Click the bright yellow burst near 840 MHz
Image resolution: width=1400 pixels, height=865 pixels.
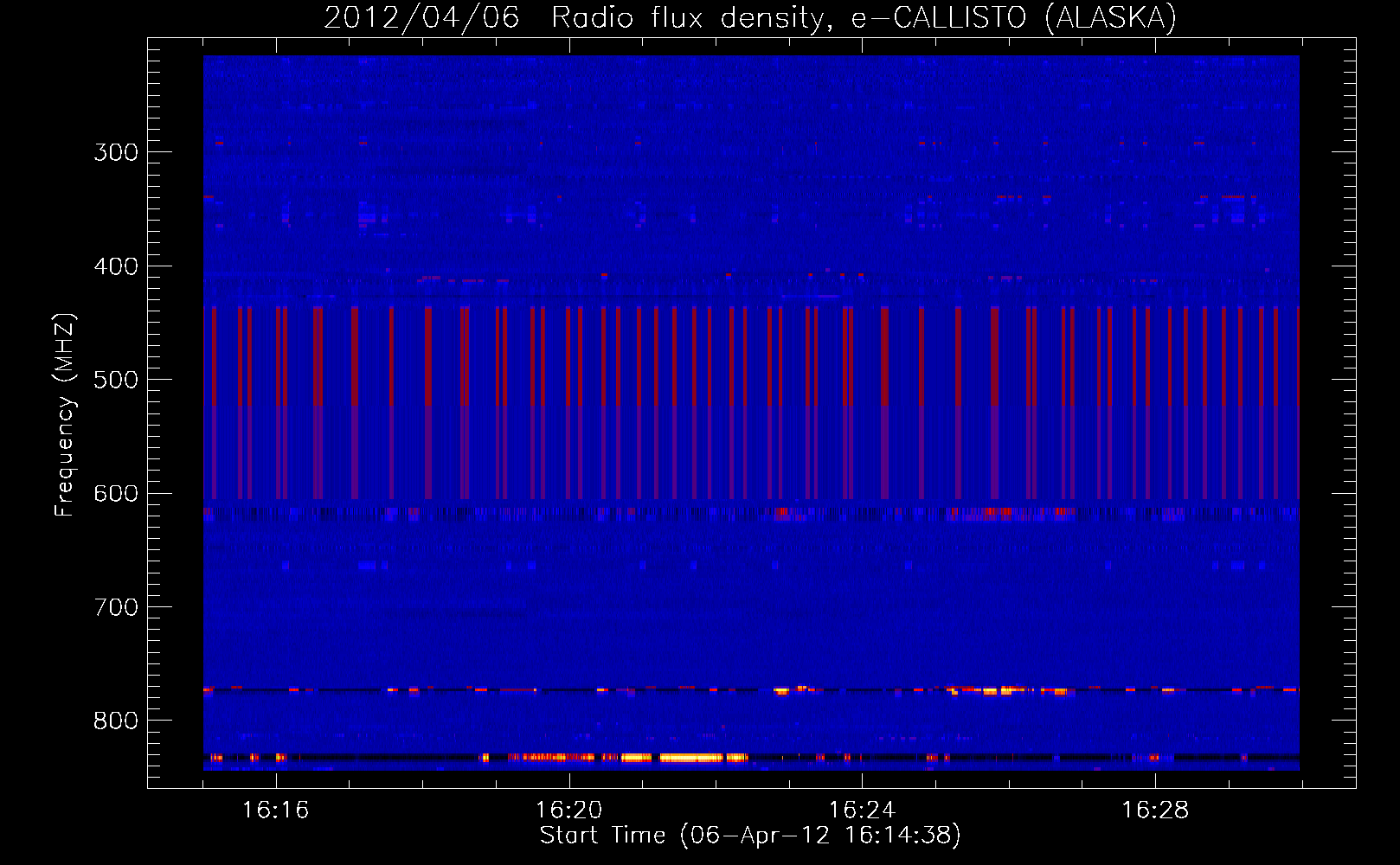[x=690, y=758]
